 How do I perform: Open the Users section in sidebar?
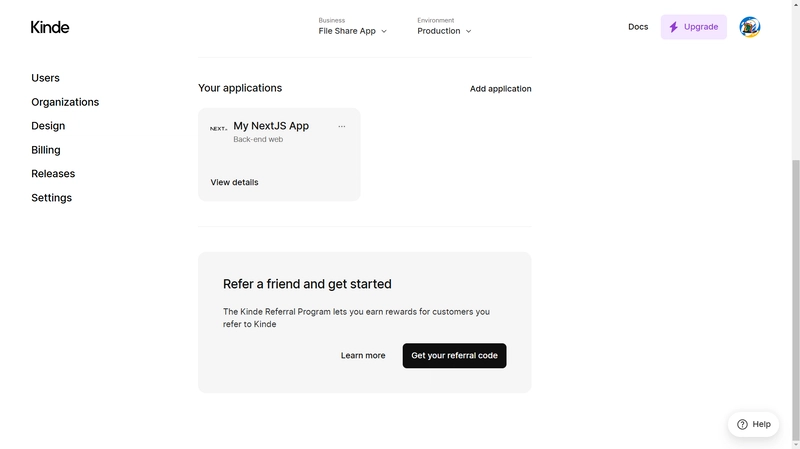tap(45, 78)
